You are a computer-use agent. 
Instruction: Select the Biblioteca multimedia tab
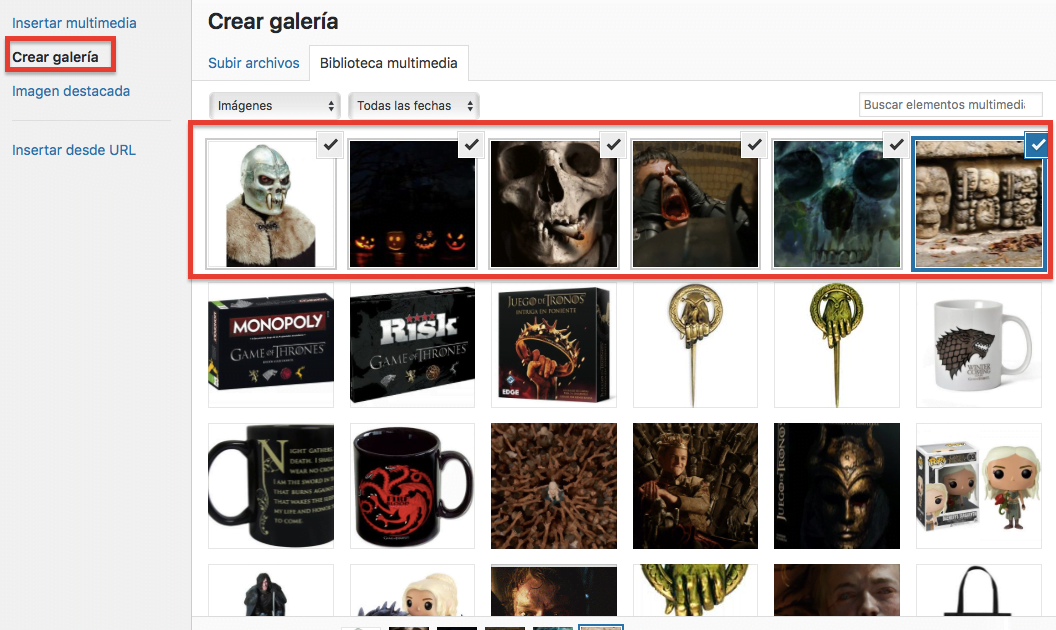[x=389, y=63]
